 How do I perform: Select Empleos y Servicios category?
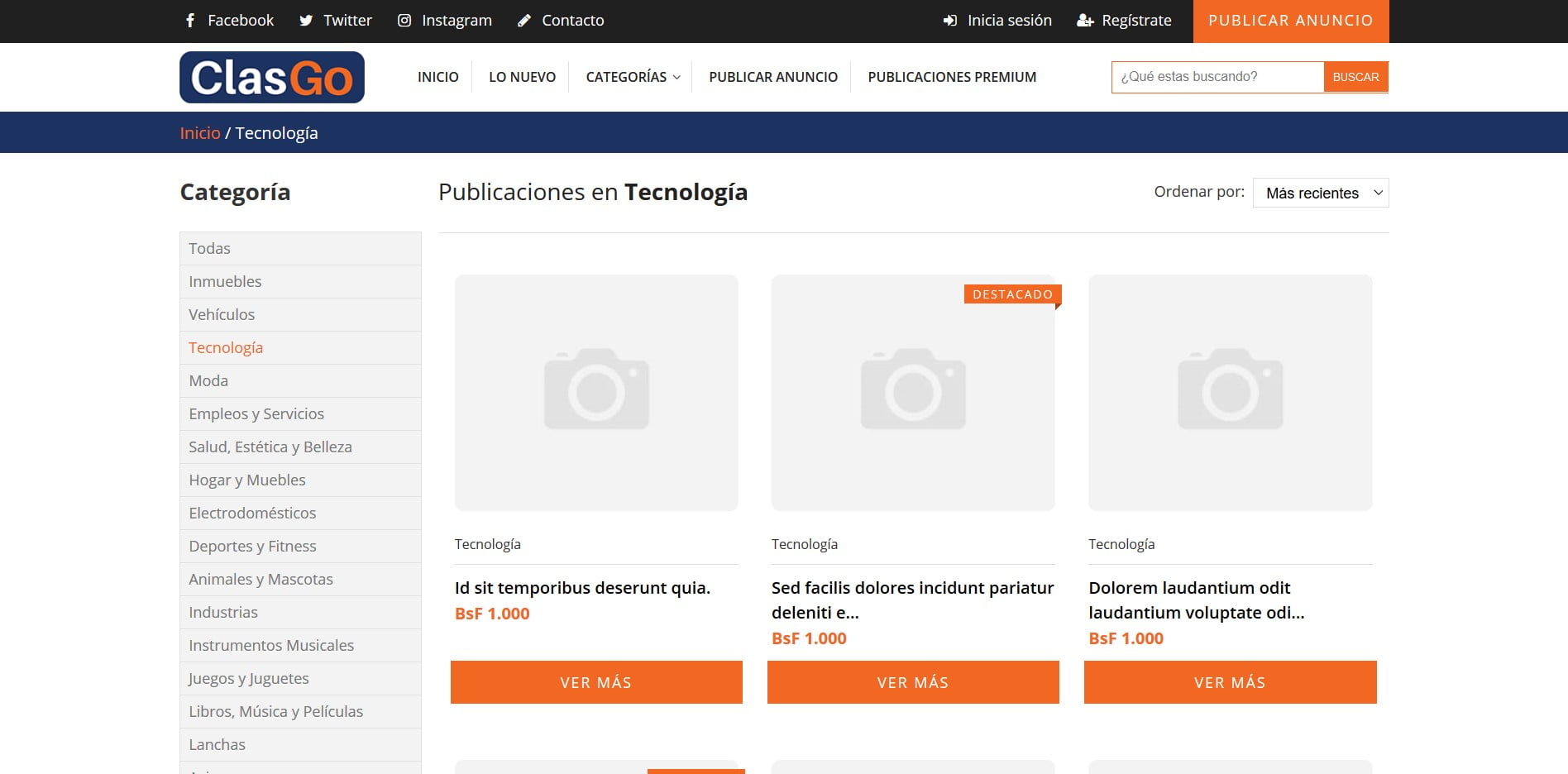coord(300,413)
